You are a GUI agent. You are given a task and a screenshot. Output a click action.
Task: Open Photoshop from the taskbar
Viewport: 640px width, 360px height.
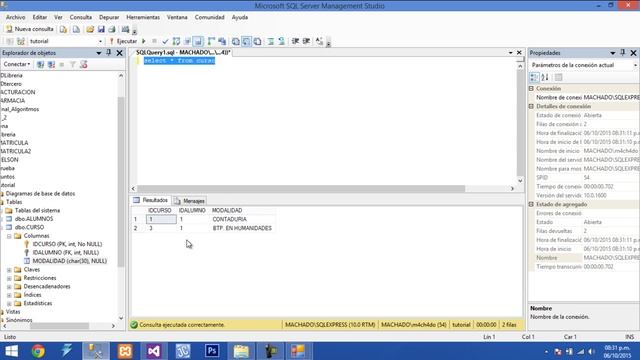tap(212, 351)
